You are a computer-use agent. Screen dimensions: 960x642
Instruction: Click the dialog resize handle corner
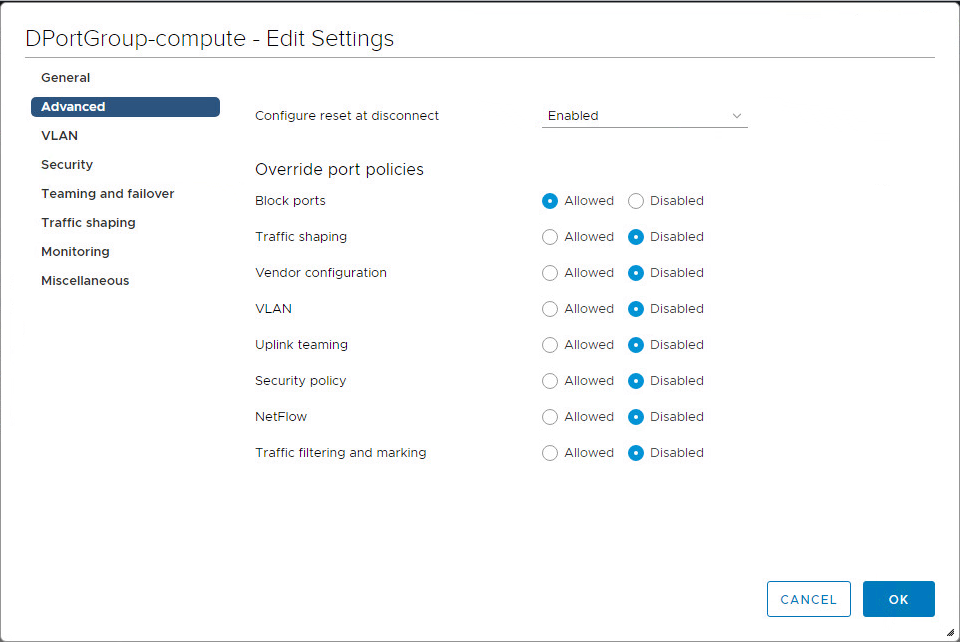click(950, 632)
